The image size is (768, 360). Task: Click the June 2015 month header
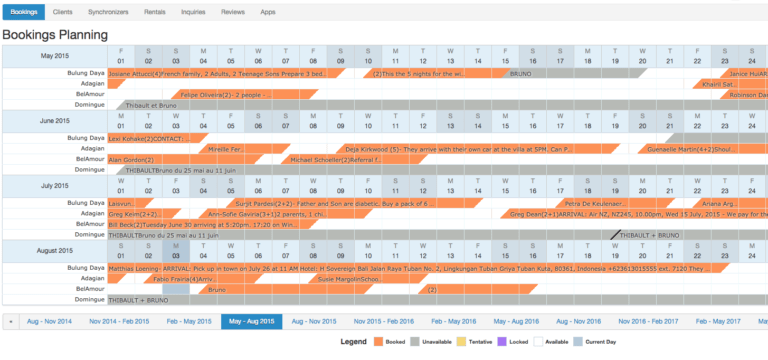[55, 121]
